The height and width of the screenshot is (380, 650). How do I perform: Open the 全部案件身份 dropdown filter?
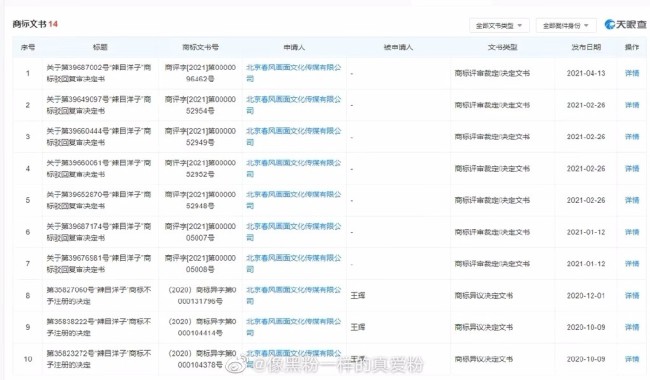pyautogui.click(x=566, y=26)
